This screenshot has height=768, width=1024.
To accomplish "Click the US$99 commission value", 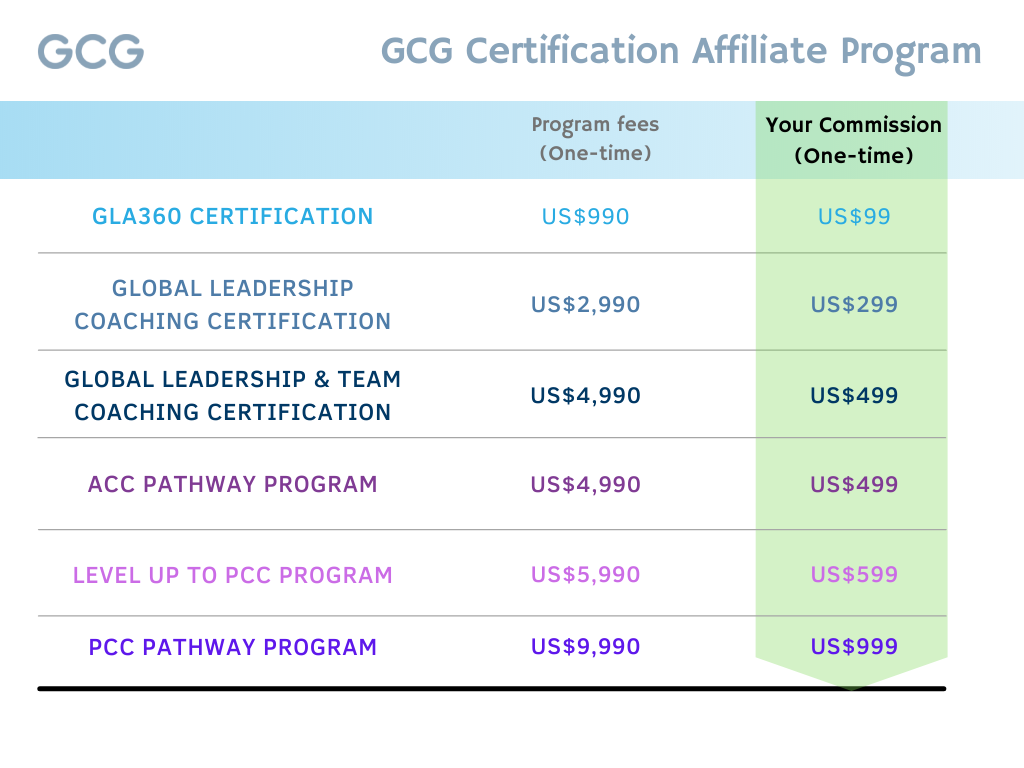I will [x=854, y=216].
